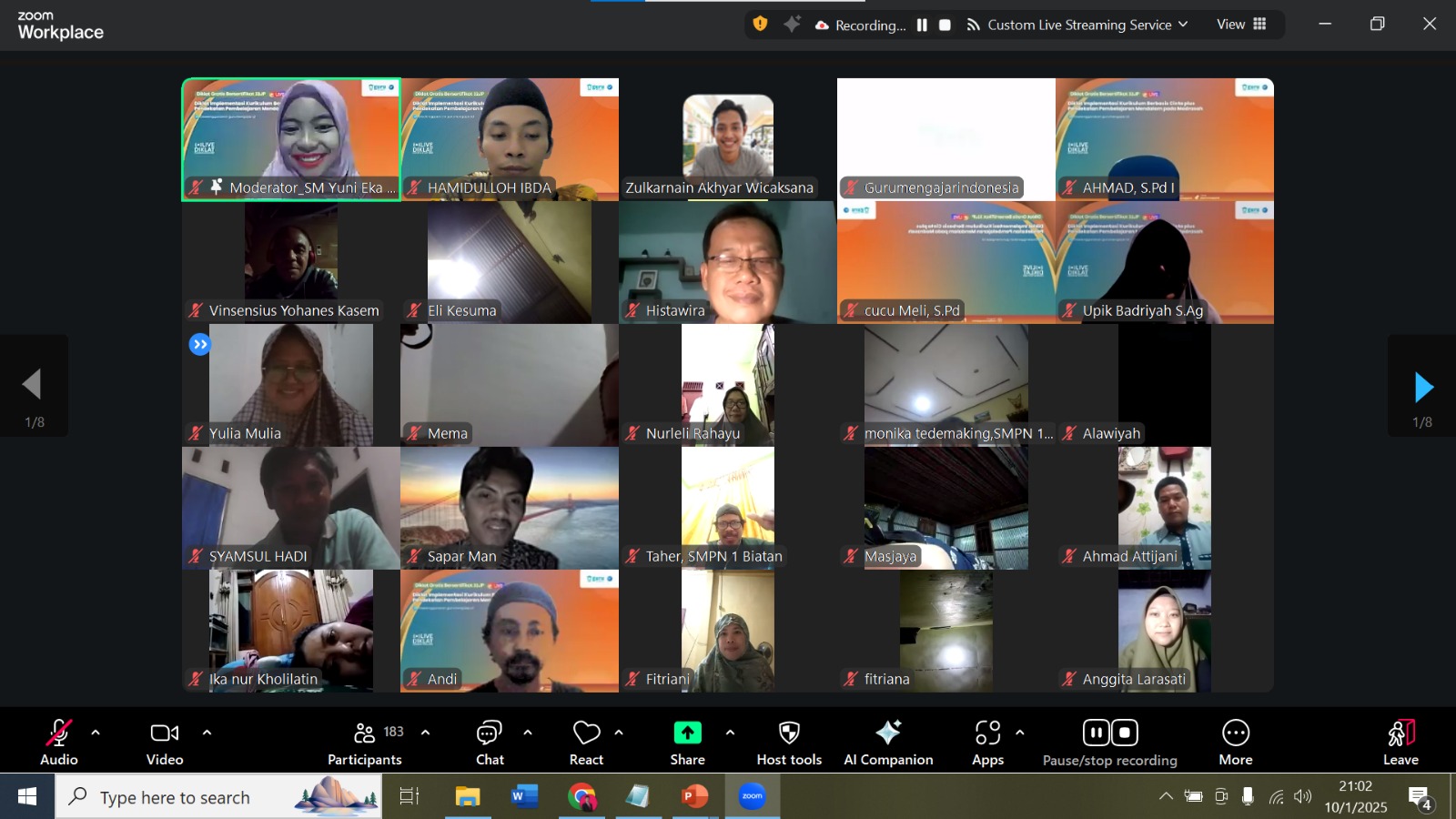1456x819 pixels.
Task: Open the Participants panel
Action: (x=365, y=743)
